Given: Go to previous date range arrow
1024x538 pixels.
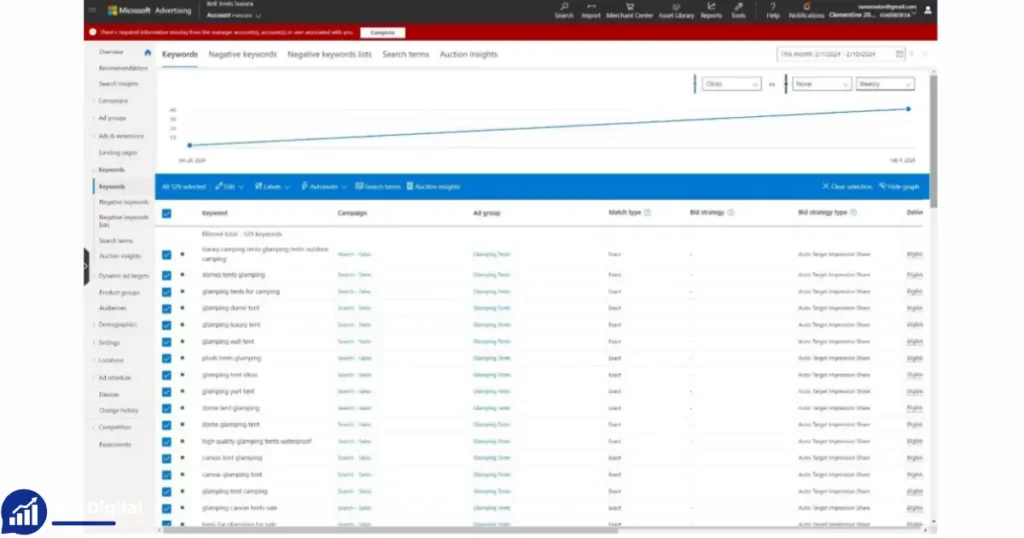Looking at the screenshot, I should coord(912,54).
